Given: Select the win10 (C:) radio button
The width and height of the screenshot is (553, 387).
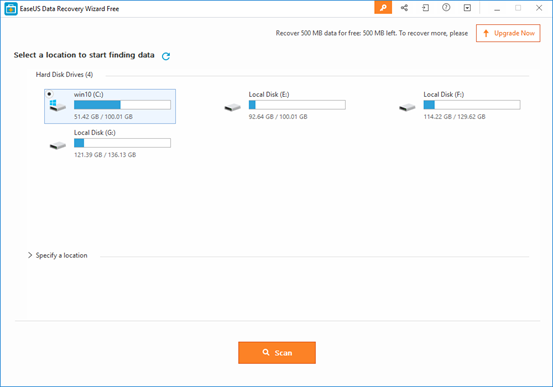Looking at the screenshot, I should tap(49, 94).
